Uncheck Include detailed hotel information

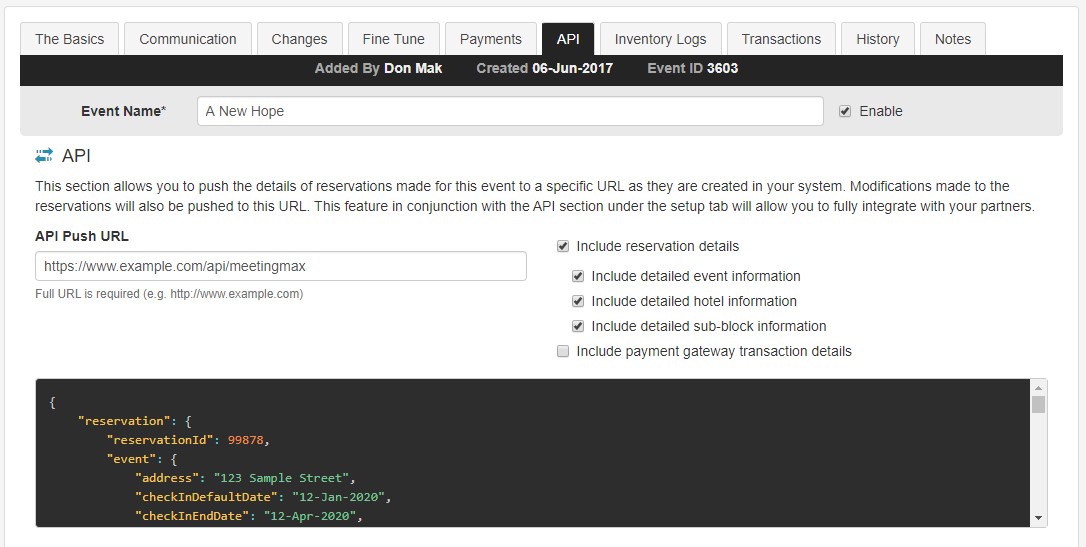pyautogui.click(x=578, y=301)
